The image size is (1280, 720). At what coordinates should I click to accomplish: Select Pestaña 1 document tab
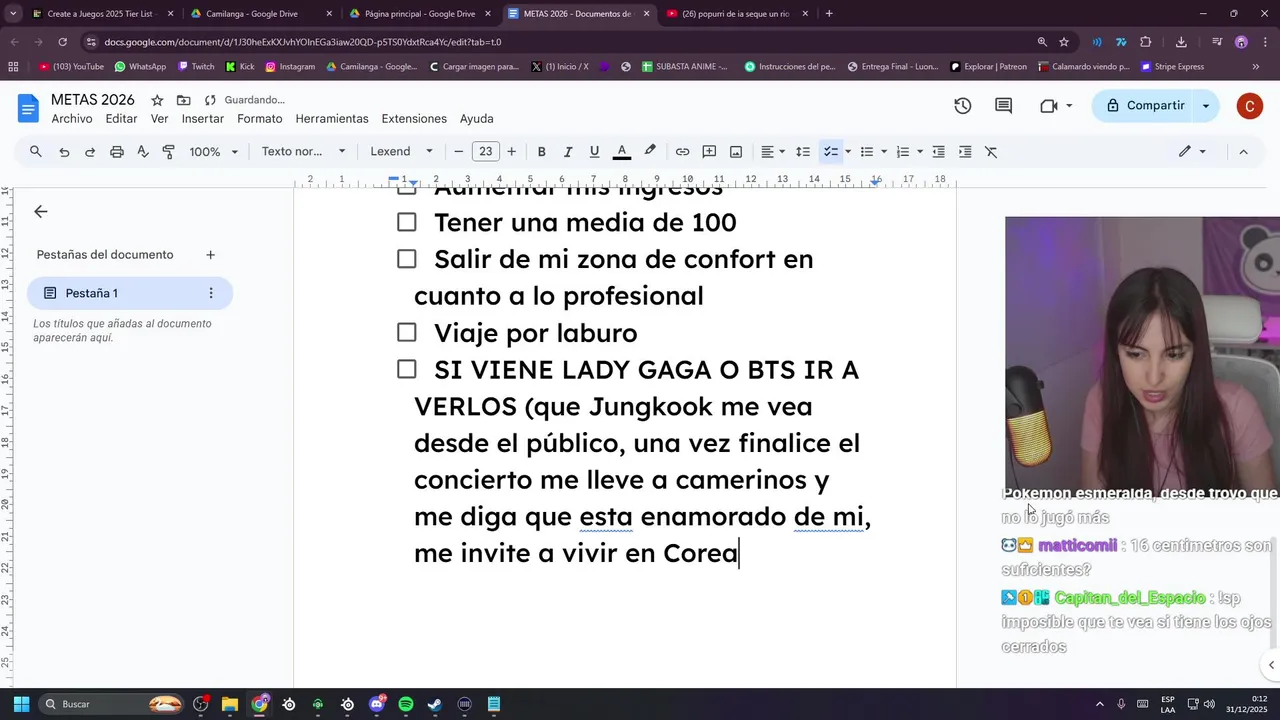[x=130, y=293]
